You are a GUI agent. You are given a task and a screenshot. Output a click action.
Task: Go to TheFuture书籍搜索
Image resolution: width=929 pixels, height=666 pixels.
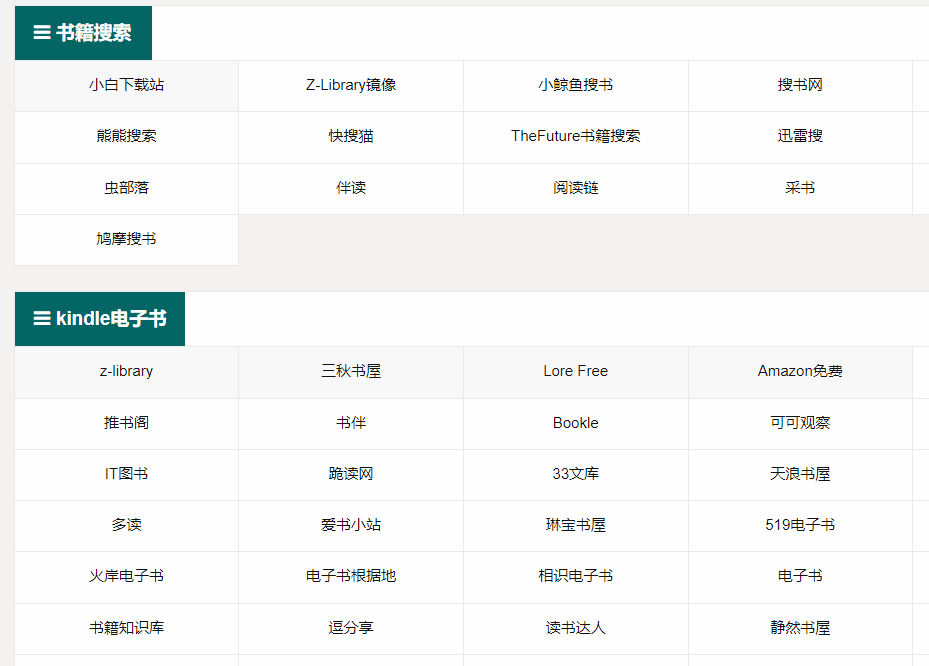(575, 136)
